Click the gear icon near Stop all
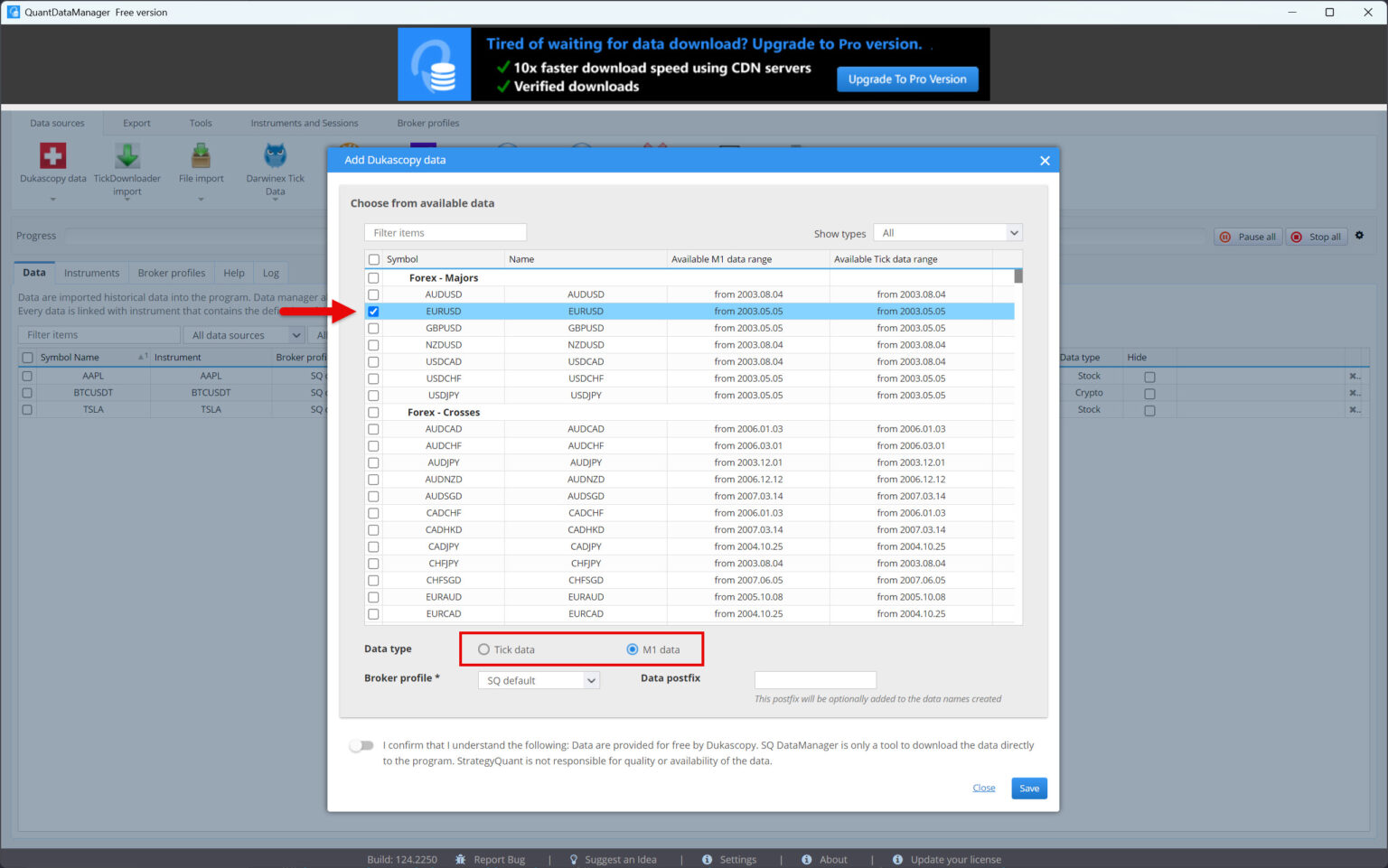 click(1359, 236)
